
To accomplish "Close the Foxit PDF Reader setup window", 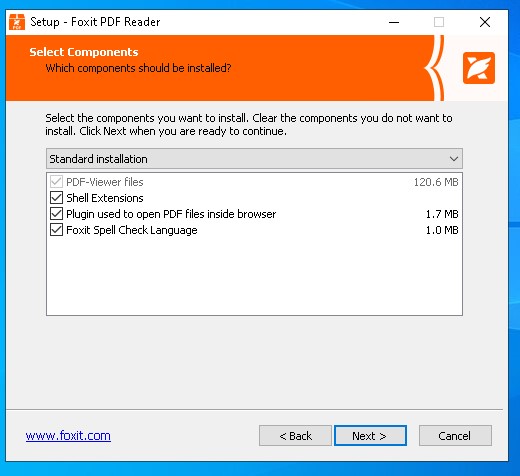I will click(485, 22).
